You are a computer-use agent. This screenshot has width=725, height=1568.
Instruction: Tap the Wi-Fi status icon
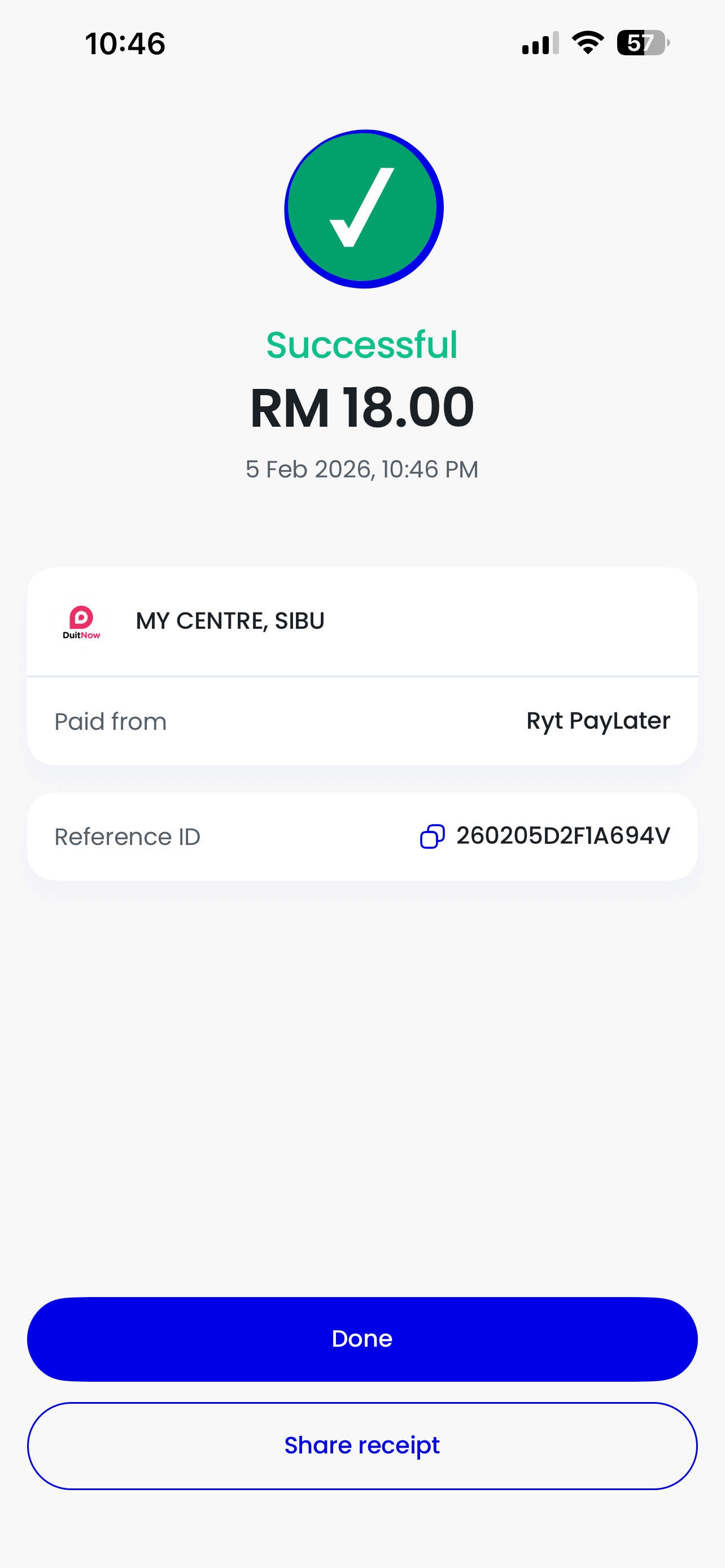point(587,43)
